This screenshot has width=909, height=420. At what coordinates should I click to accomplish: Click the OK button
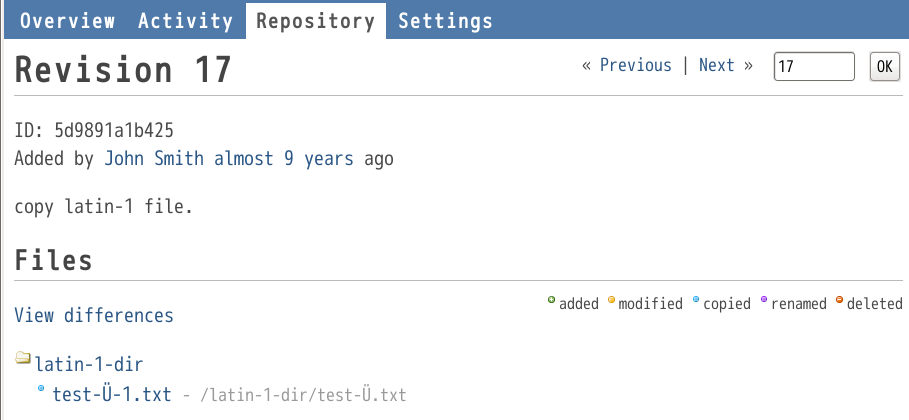(885, 66)
